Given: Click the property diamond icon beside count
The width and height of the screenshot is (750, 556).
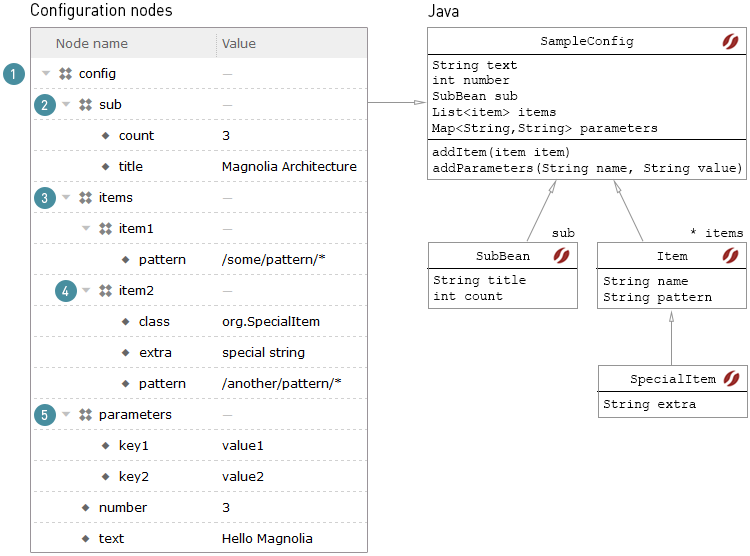Looking at the screenshot, I should point(106,136).
